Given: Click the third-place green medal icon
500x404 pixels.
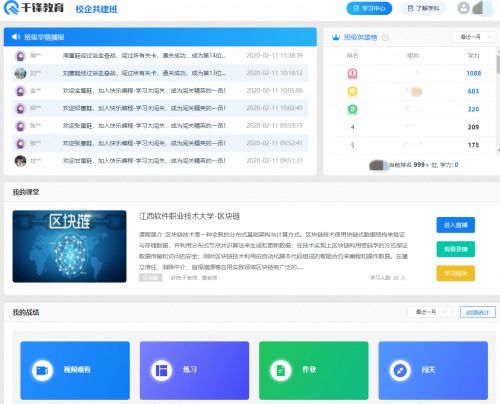Looking at the screenshot, I should [x=352, y=109].
